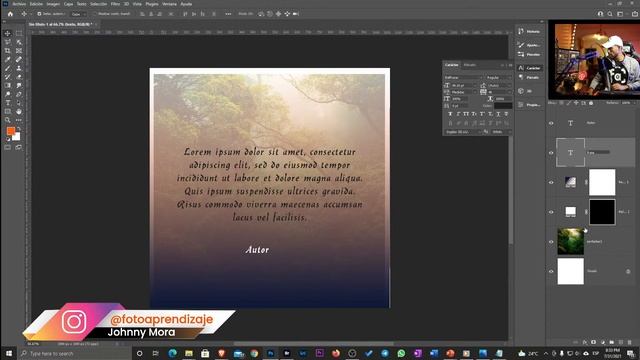Toggle Mostrar contr. transf. checkbox
The width and height of the screenshot is (640, 360).
pos(95,14)
